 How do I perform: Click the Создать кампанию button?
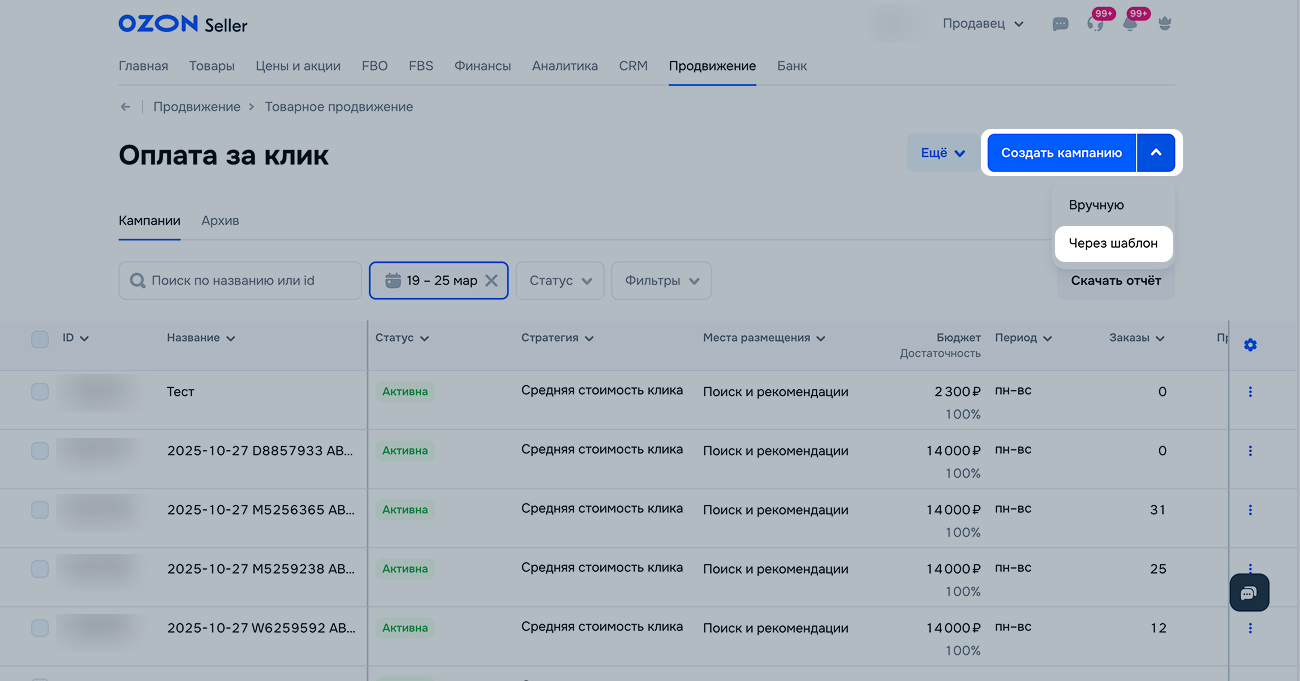(1061, 153)
